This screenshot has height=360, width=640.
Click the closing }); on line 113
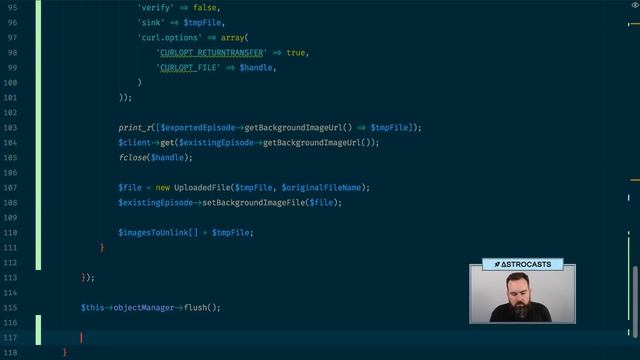pos(88,278)
